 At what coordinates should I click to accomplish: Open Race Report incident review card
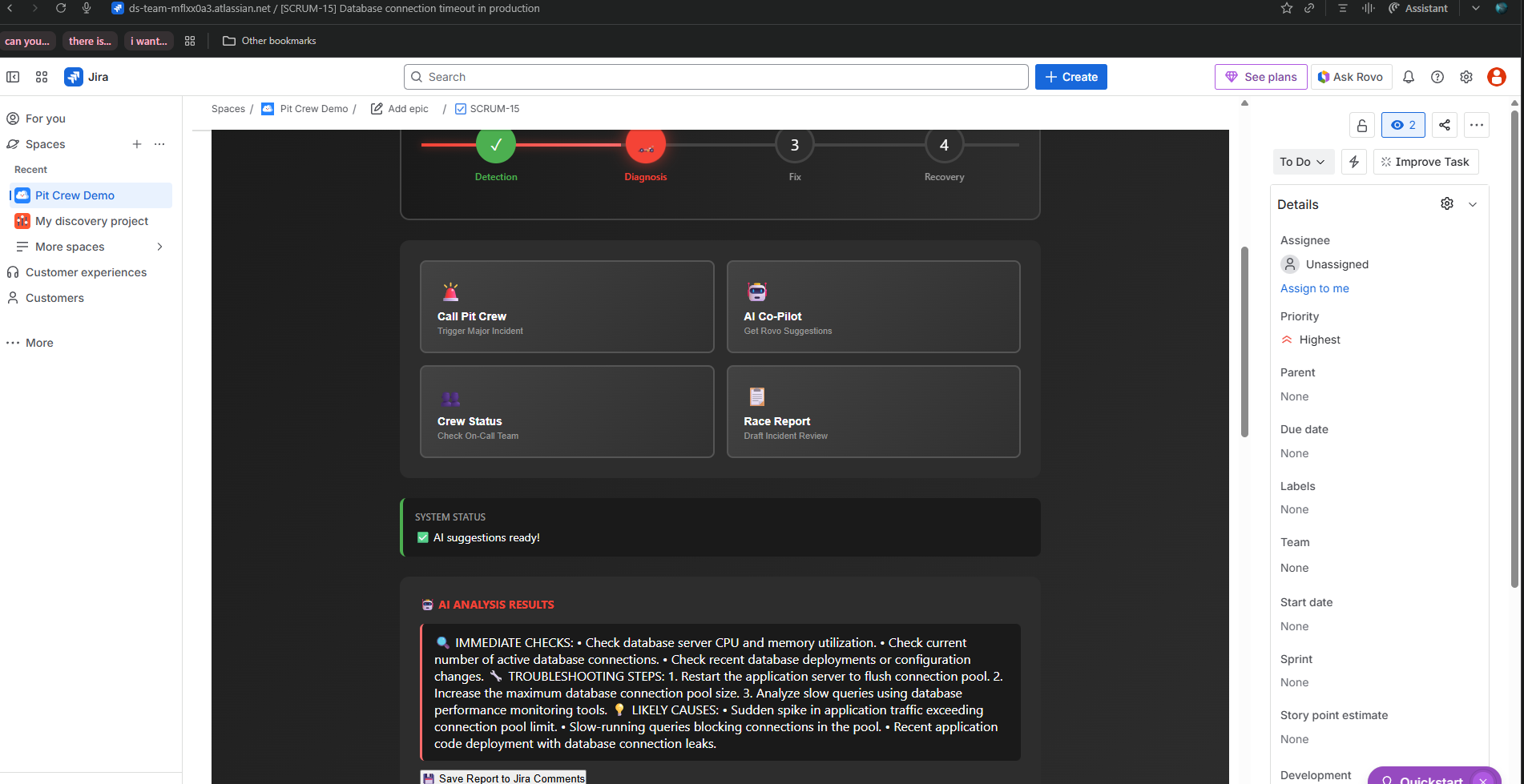tap(873, 412)
